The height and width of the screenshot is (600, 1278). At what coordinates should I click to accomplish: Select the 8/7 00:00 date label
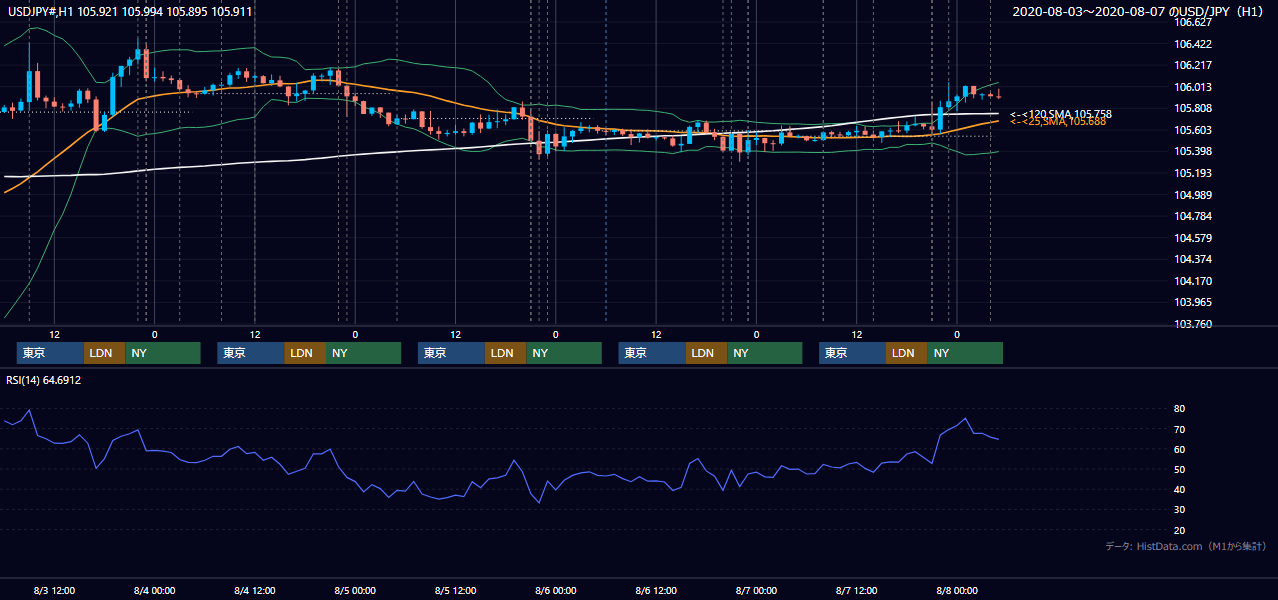coord(756,590)
